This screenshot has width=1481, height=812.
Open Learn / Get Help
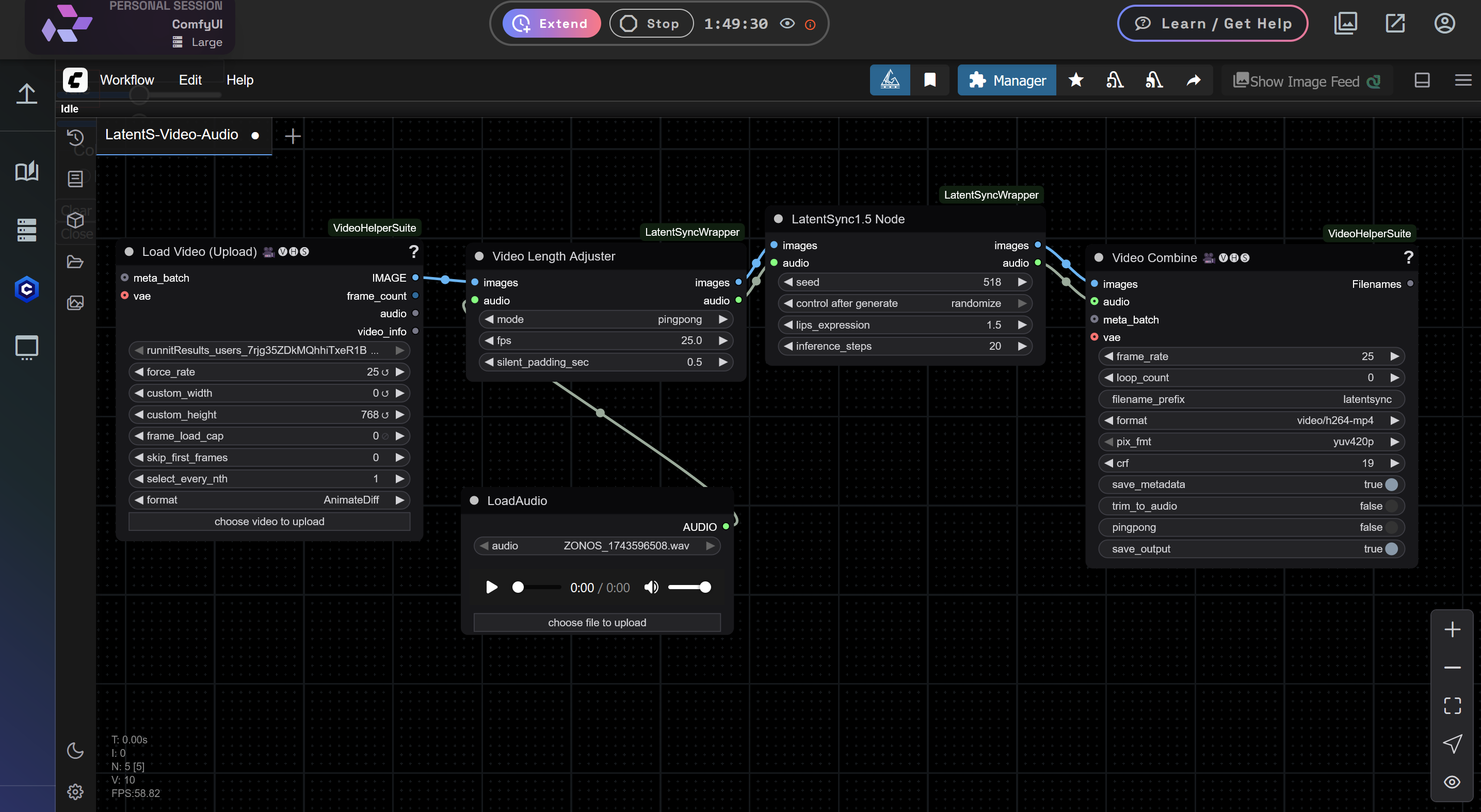(1212, 24)
